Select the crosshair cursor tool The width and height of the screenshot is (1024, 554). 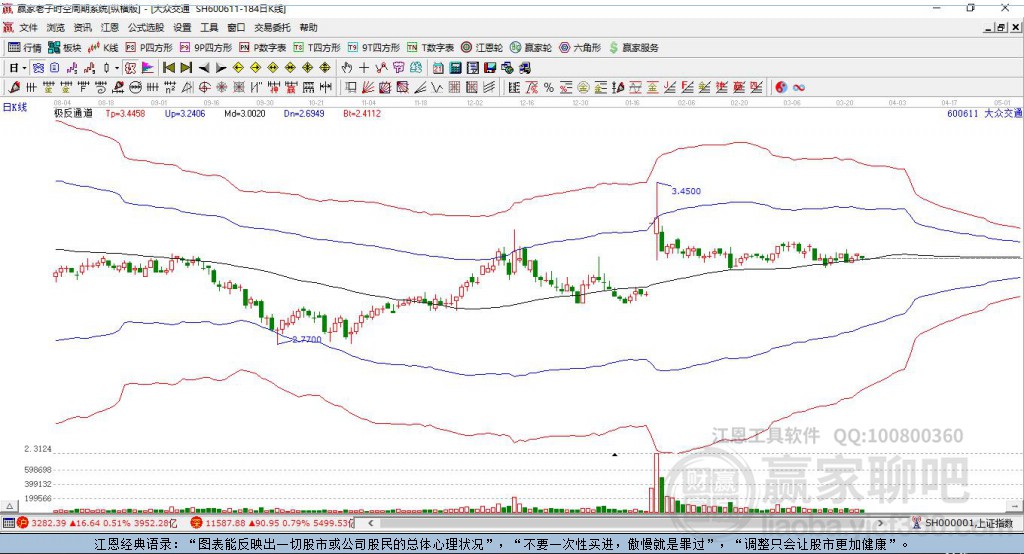click(x=364, y=68)
